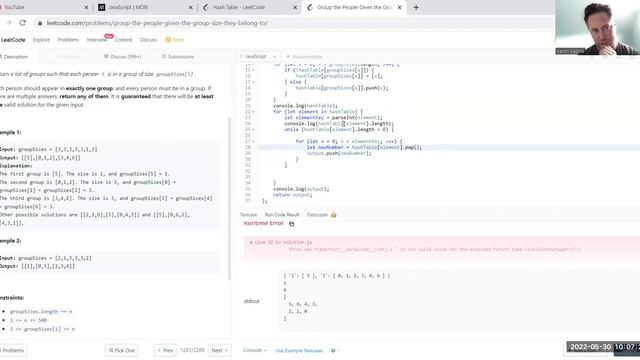Collapse code fold arrow at line 17
This screenshot has width=640, height=360.
coord(253,82)
